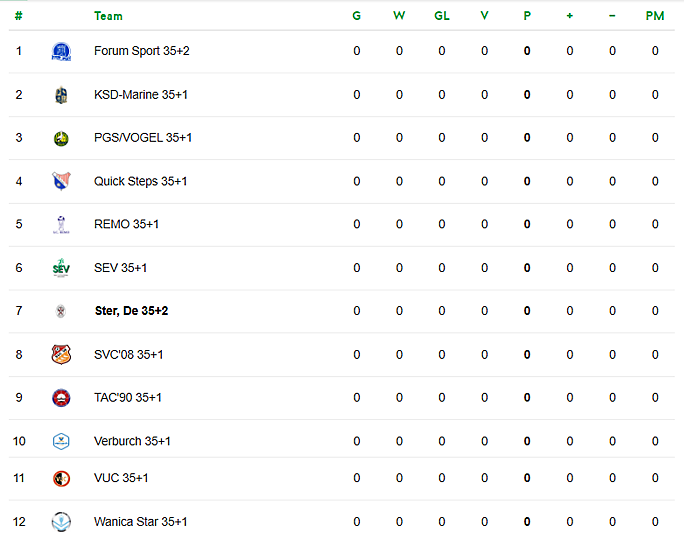Click the REMO club logo
The width and height of the screenshot is (684, 543).
(x=61, y=225)
